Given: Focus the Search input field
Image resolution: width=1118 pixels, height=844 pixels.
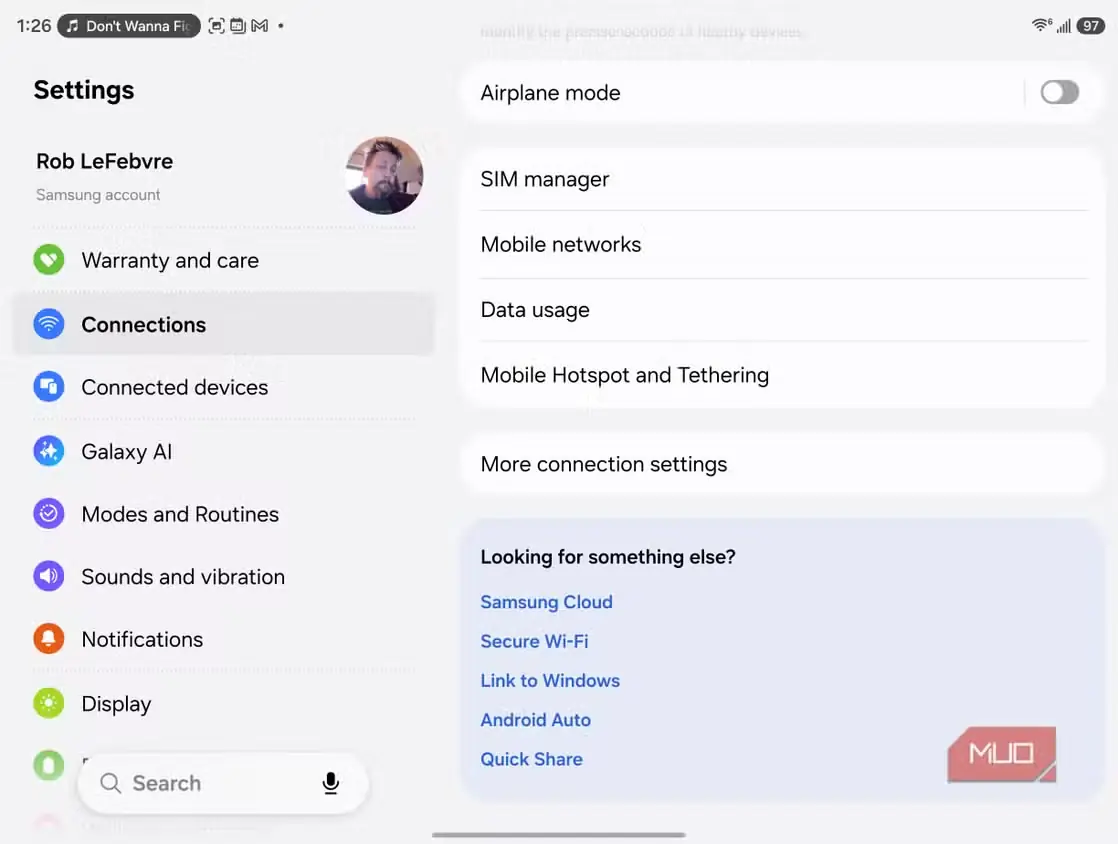Looking at the screenshot, I should (x=223, y=783).
